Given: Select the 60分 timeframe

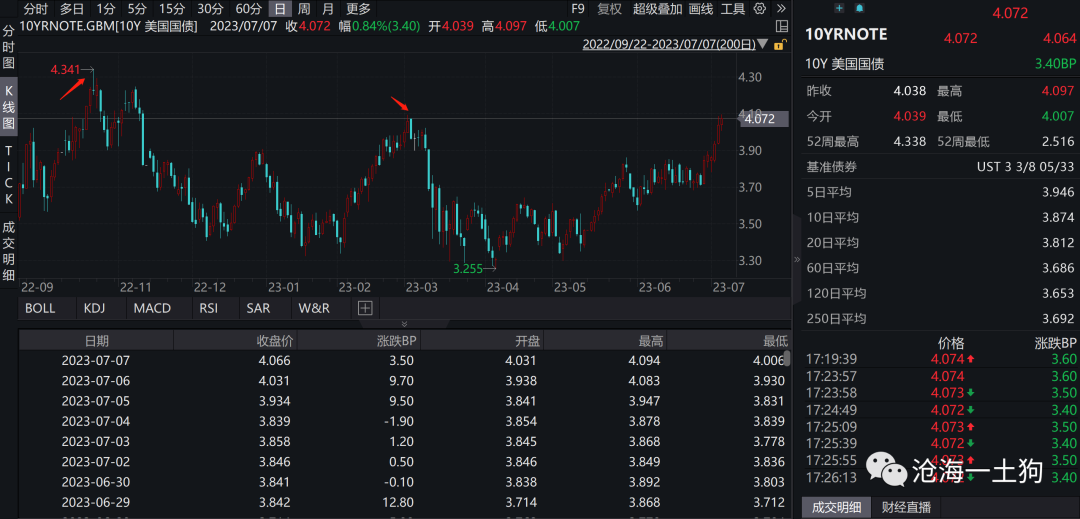Looking at the screenshot, I should point(248,9).
